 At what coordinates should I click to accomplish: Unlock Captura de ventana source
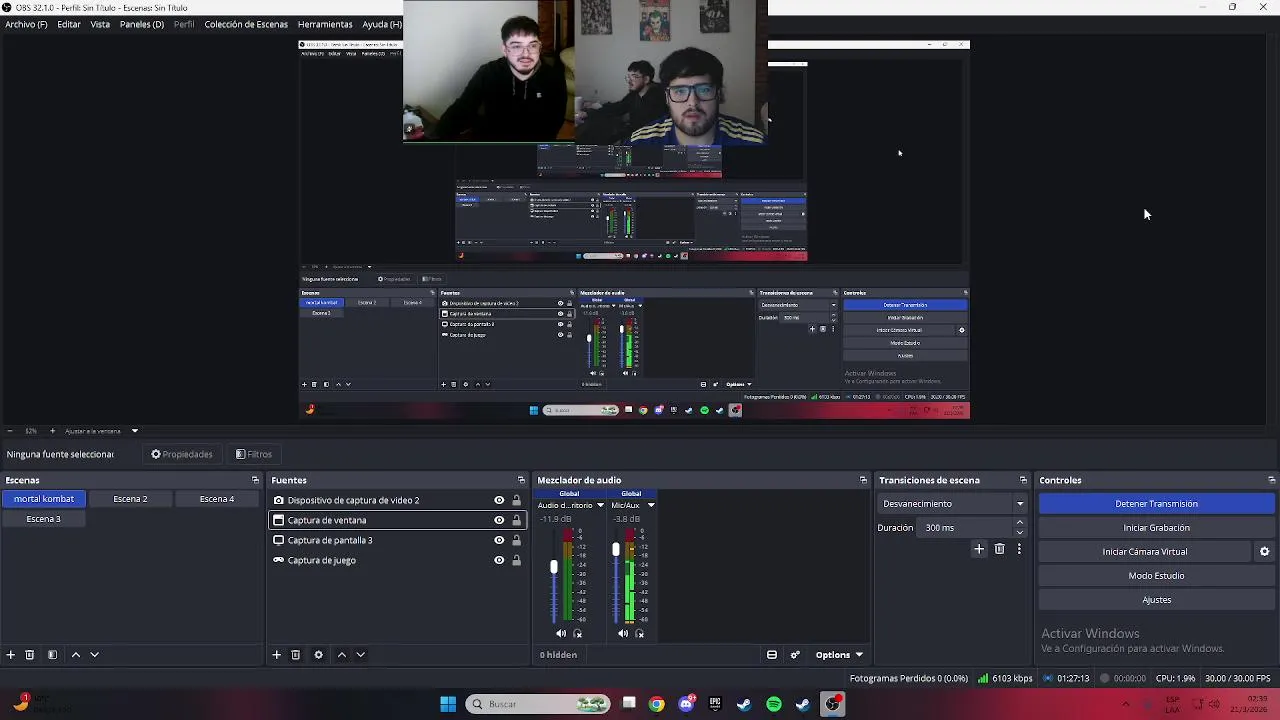pos(516,520)
